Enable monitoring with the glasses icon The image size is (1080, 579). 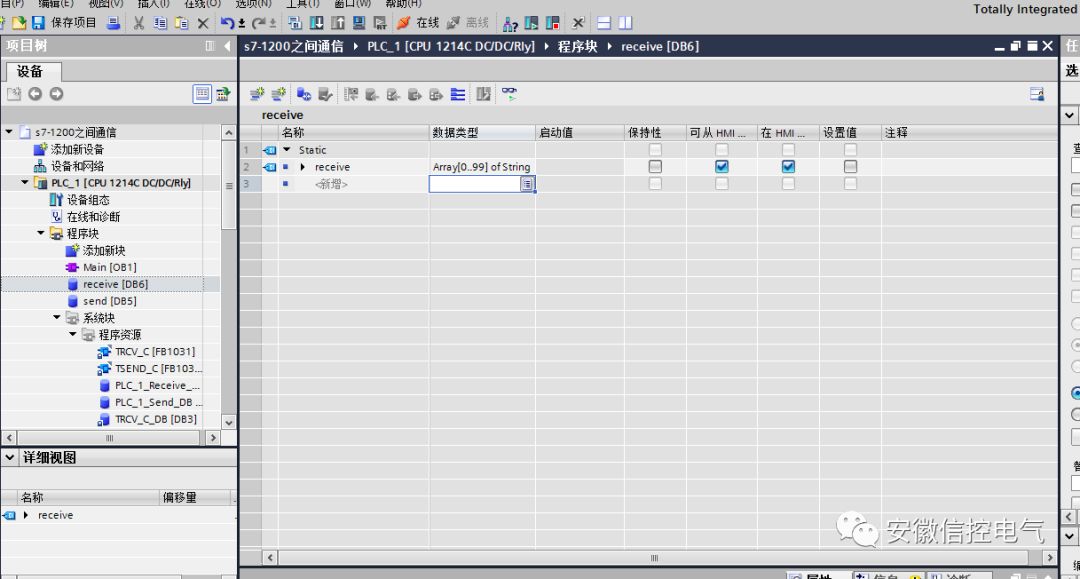[509, 93]
